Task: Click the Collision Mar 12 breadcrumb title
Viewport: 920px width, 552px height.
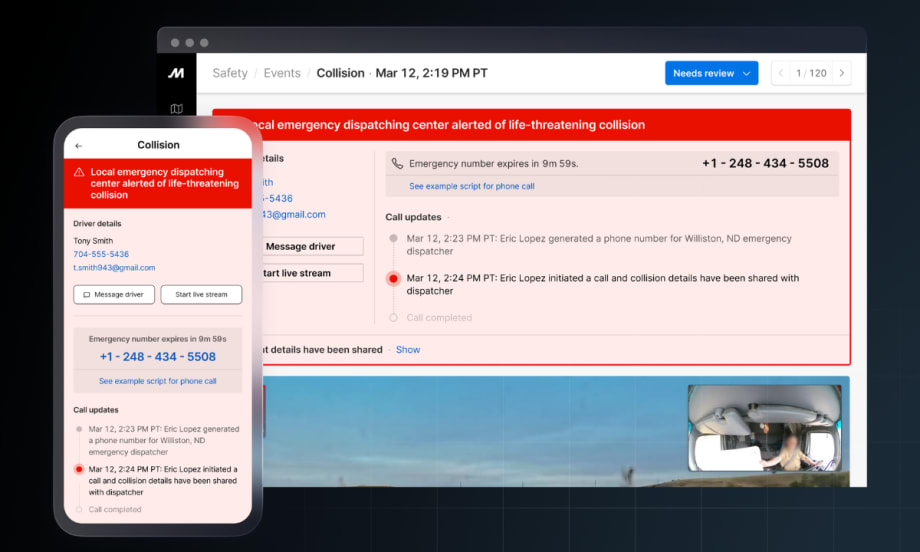Action: tap(402, 73)
